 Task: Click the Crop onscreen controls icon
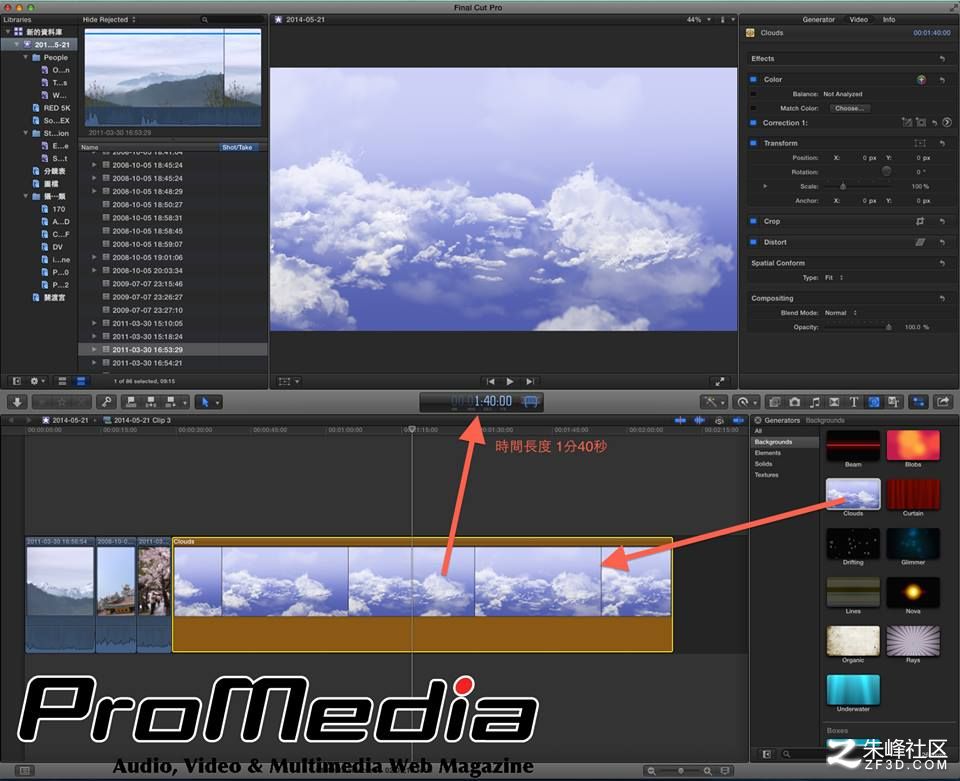coord(920,222)
